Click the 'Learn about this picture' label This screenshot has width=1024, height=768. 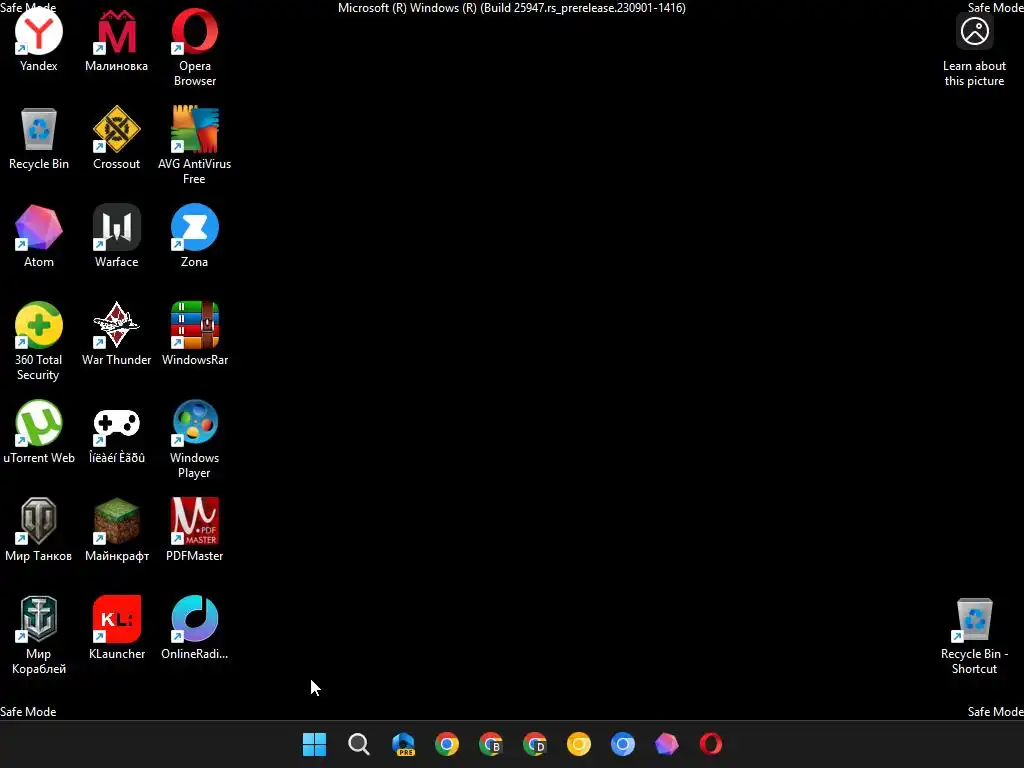[974, 73]
